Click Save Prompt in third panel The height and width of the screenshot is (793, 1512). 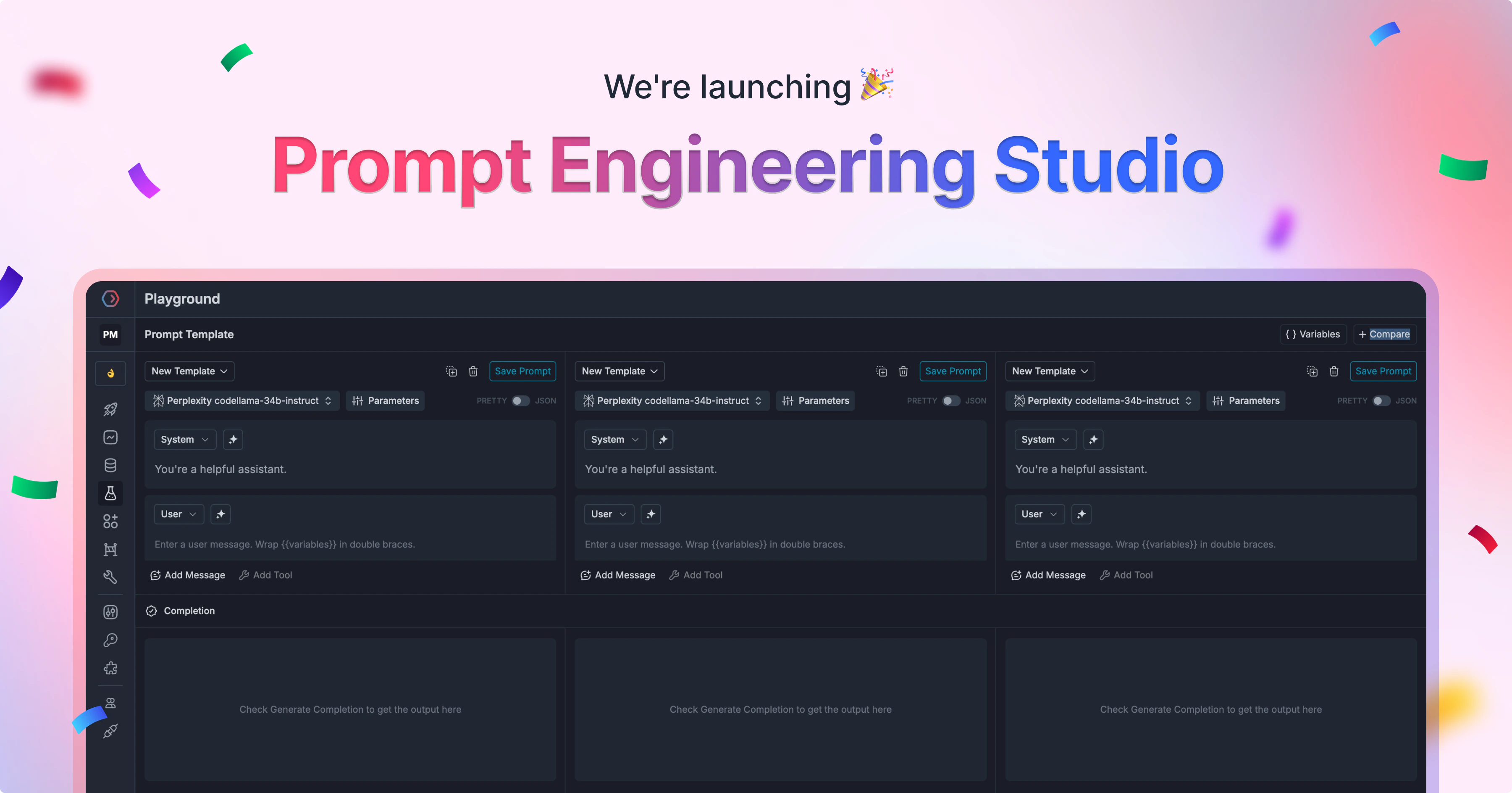(1383, 371)
